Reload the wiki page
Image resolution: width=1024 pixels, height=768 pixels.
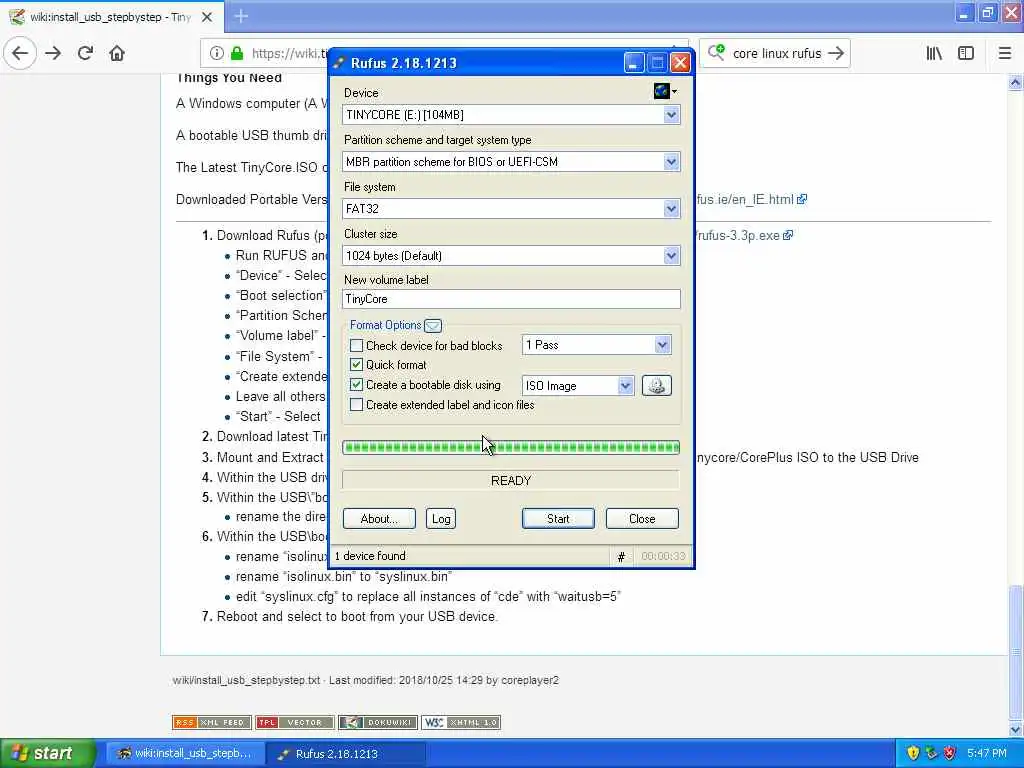tap(85, 53)
